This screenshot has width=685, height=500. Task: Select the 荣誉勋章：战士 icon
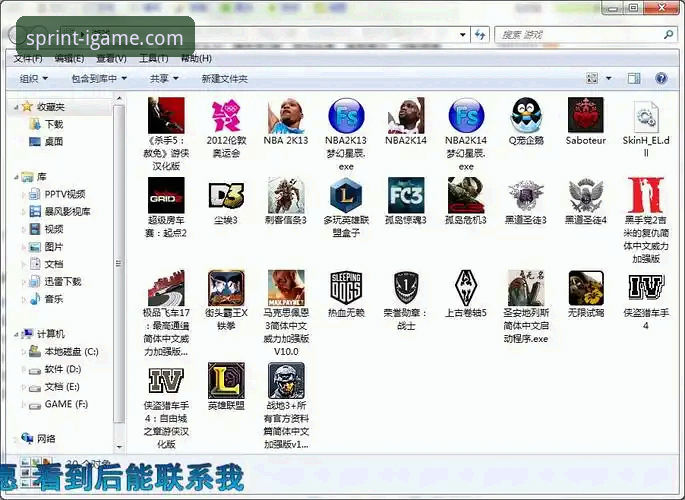(406, 288)
